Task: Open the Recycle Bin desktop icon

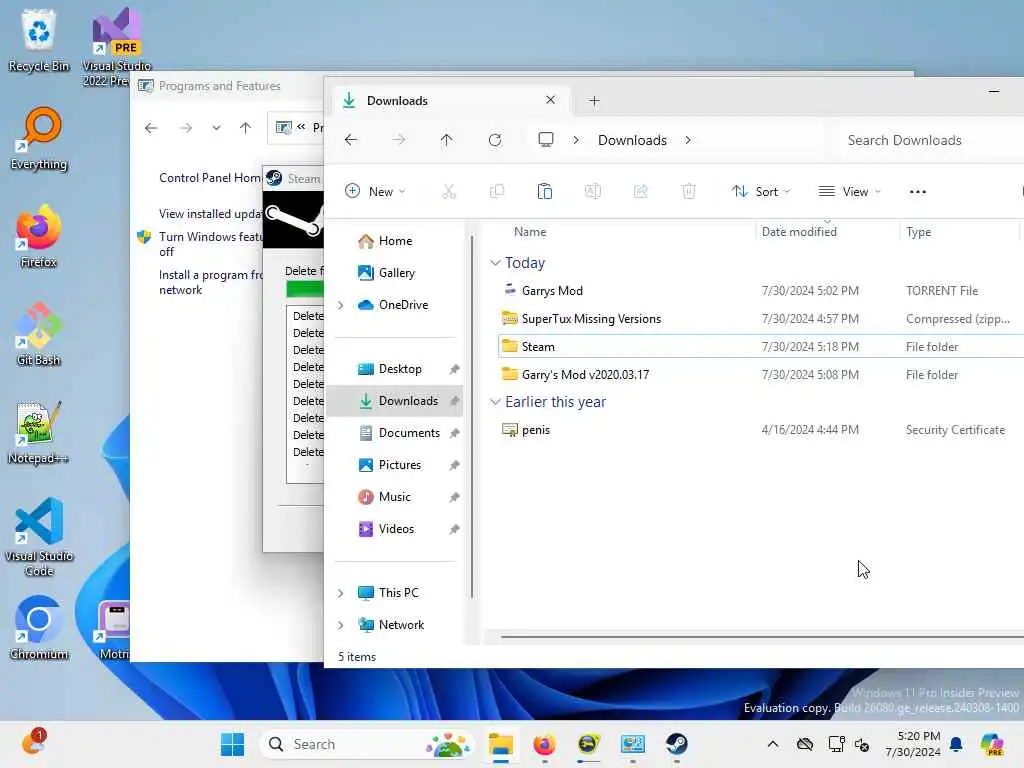Action: 39,40
